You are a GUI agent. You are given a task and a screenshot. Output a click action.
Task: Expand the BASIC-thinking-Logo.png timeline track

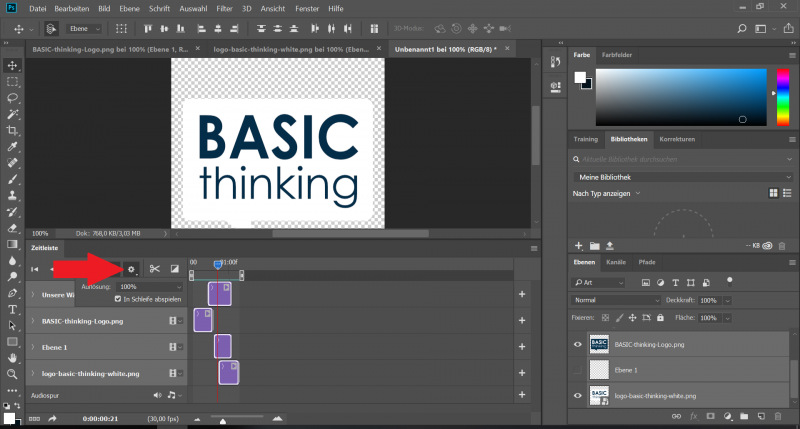click(x=33, y=321)
